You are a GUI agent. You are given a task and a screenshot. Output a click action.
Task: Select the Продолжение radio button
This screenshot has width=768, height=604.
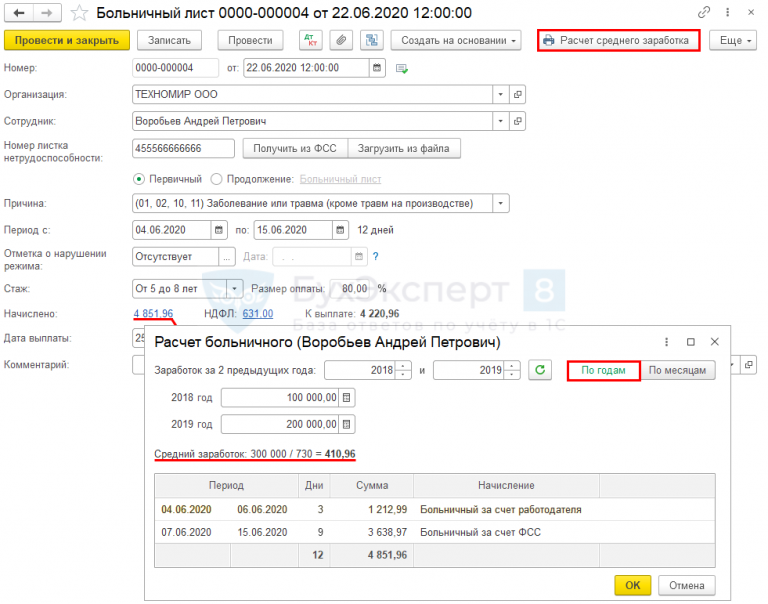point(216,179)
